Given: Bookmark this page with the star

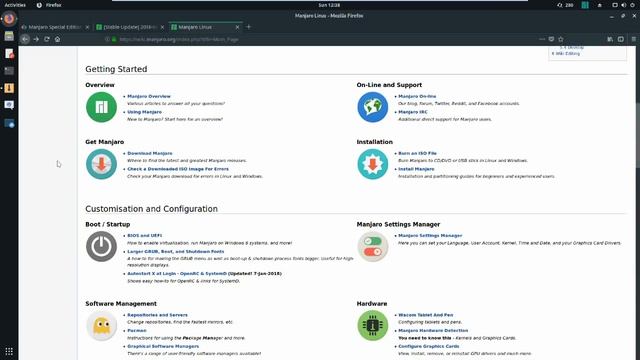Looking at the screenshot, I should (561, 39).
